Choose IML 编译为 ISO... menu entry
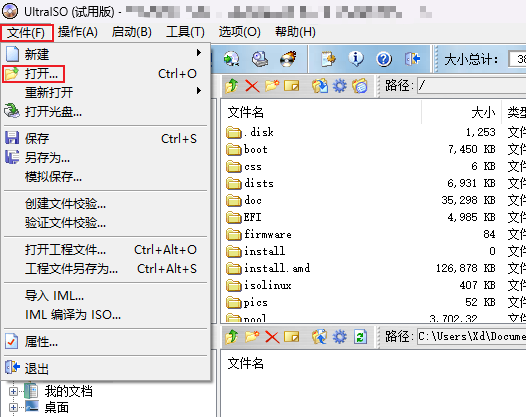Image resolution: width=526 pixels, height=417 pixels. (x=106, y=315)
